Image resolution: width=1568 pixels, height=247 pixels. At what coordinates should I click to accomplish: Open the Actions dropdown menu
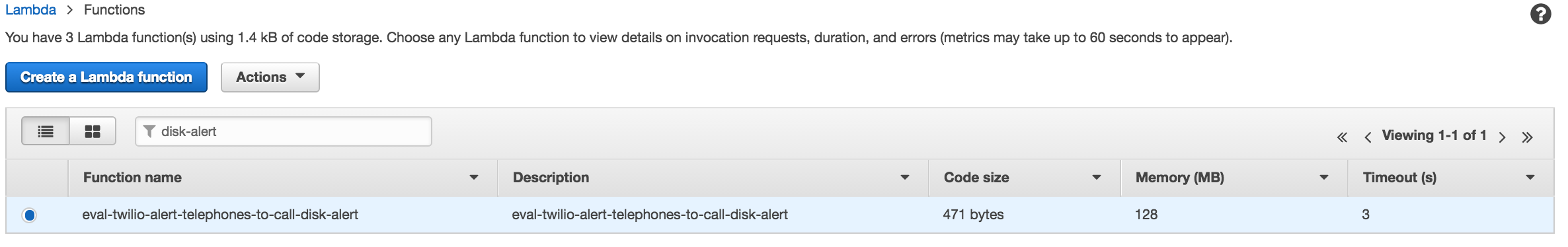click(270, 77)
